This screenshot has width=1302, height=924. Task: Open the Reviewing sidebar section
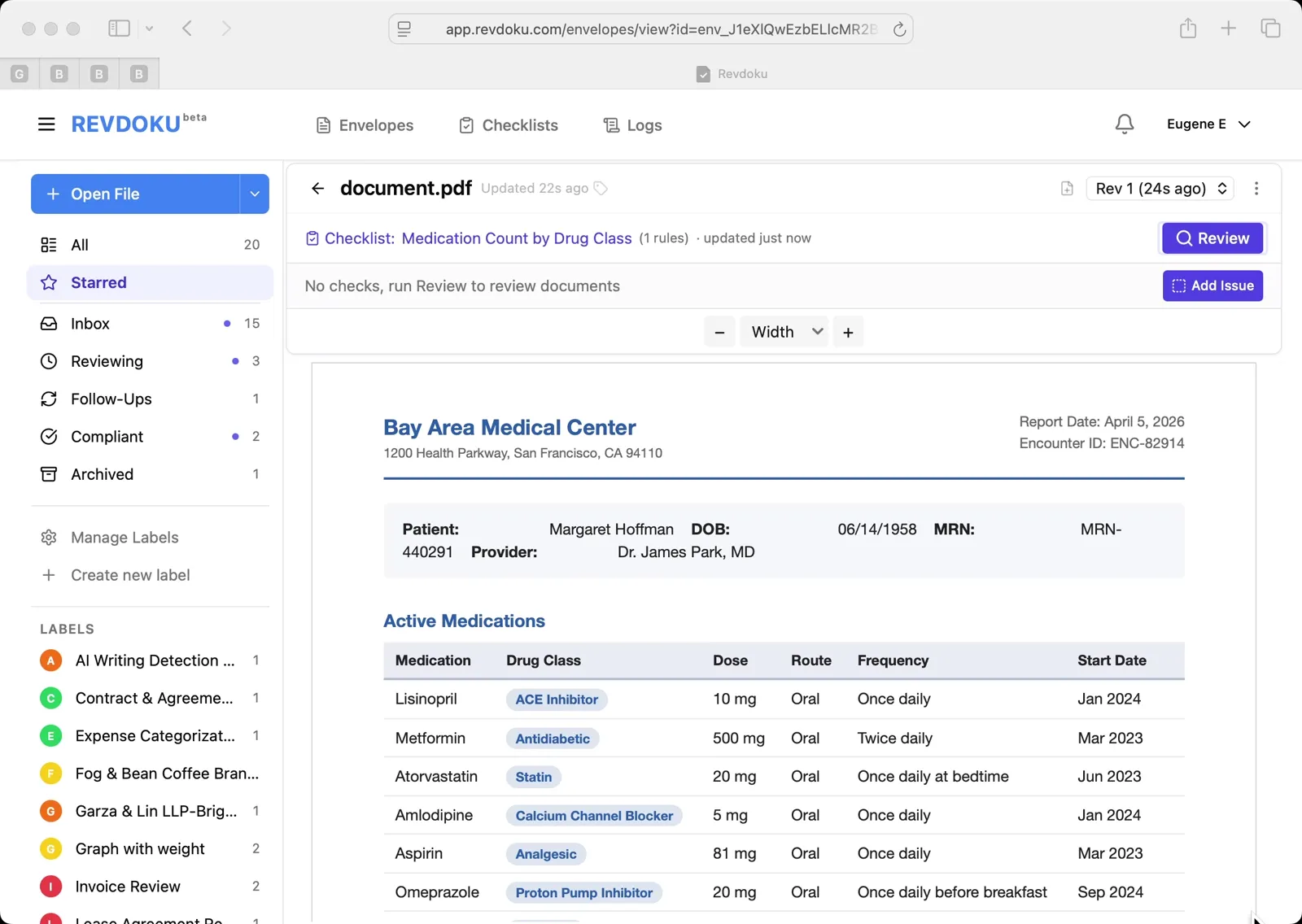(107, 361)
